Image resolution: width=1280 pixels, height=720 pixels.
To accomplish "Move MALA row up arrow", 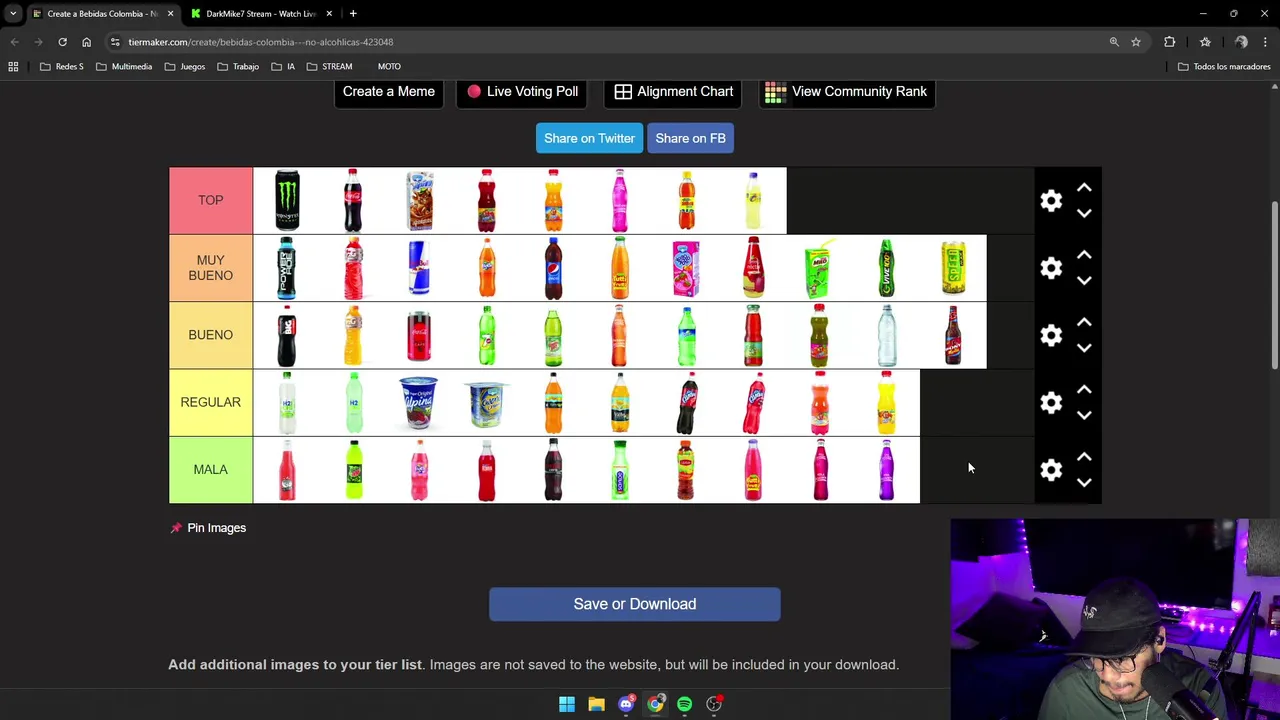I will click(1084, 457).
